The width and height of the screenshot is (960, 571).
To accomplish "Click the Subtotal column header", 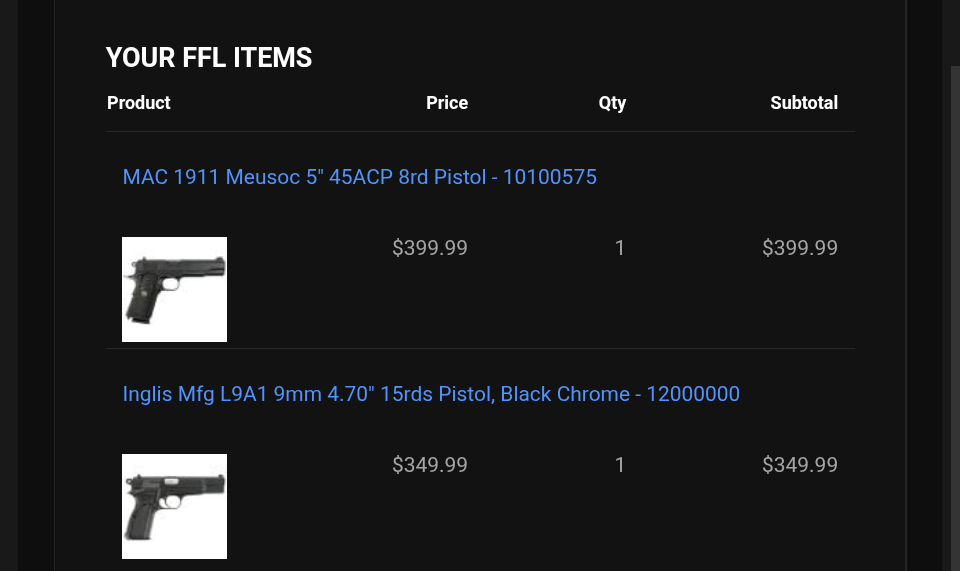I will coord(803,103).
